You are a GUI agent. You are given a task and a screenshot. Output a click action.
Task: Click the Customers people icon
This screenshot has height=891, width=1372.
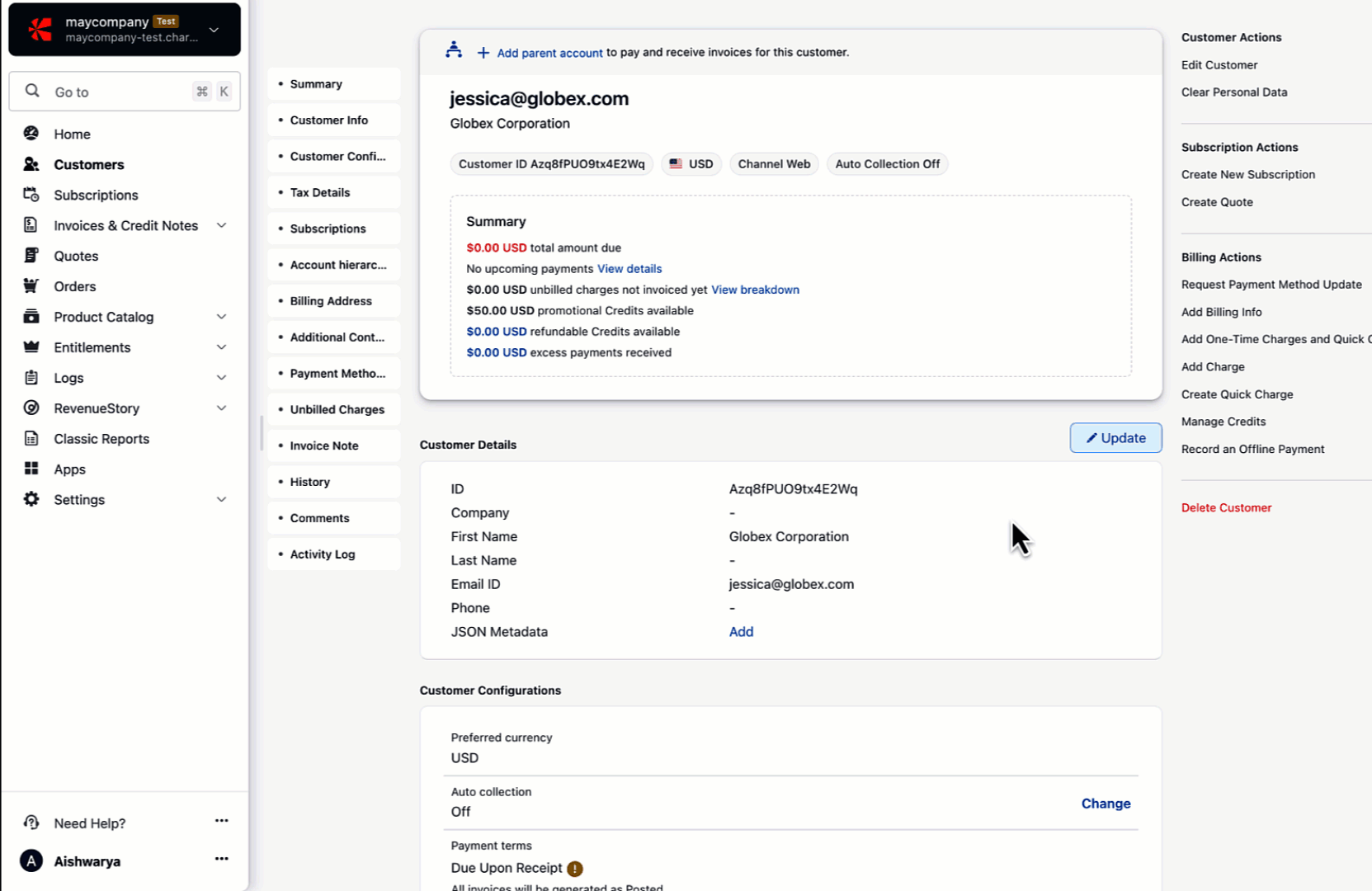[31, 164]
